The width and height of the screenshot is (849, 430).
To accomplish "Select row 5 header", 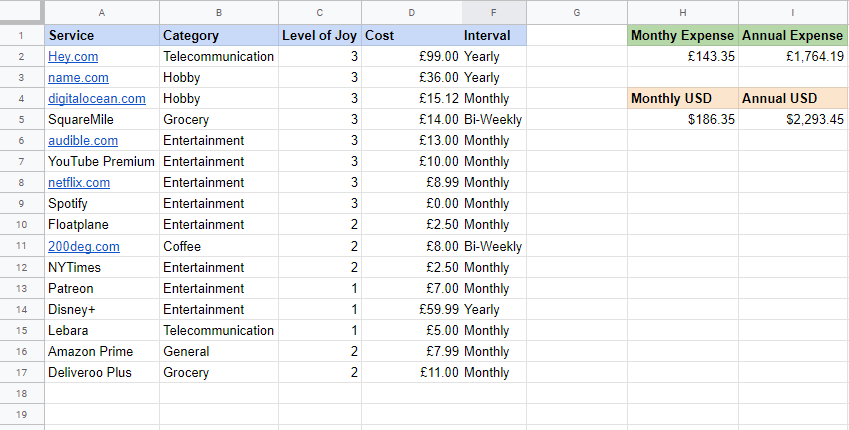I will pyautogui.click(x=22, y=120).
